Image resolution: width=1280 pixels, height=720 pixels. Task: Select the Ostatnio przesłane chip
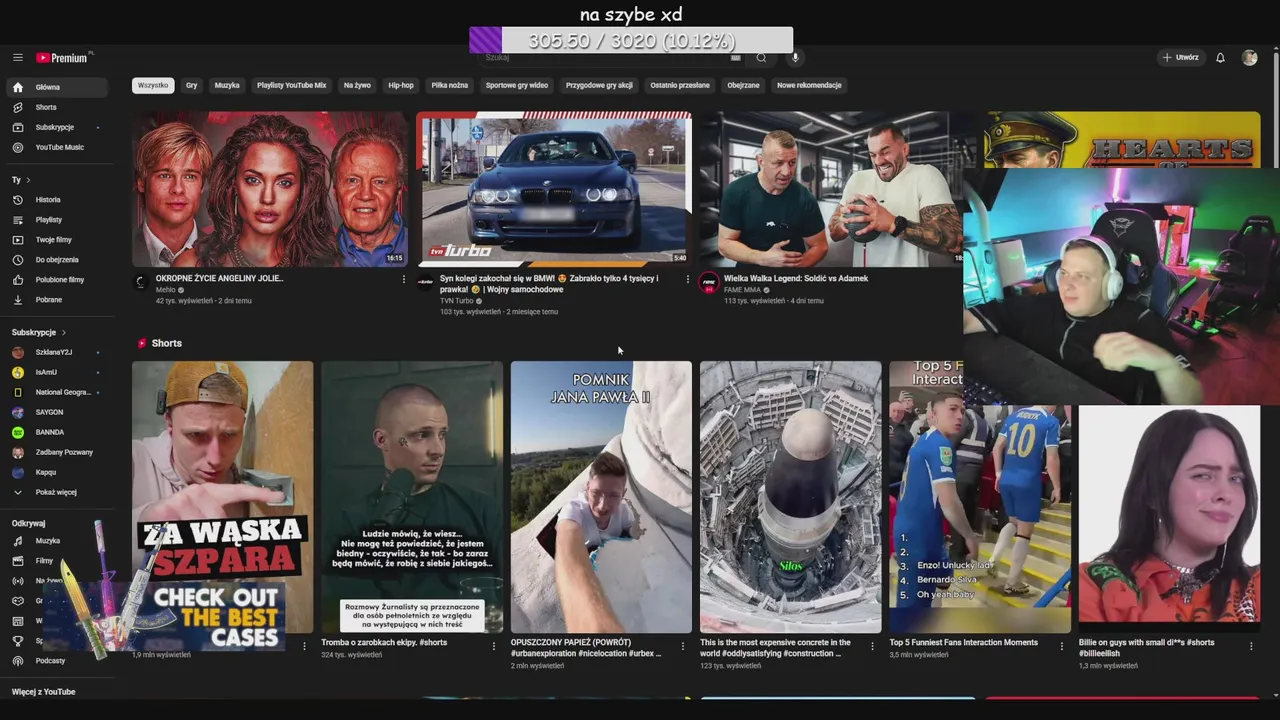click(x=680, y=85)
